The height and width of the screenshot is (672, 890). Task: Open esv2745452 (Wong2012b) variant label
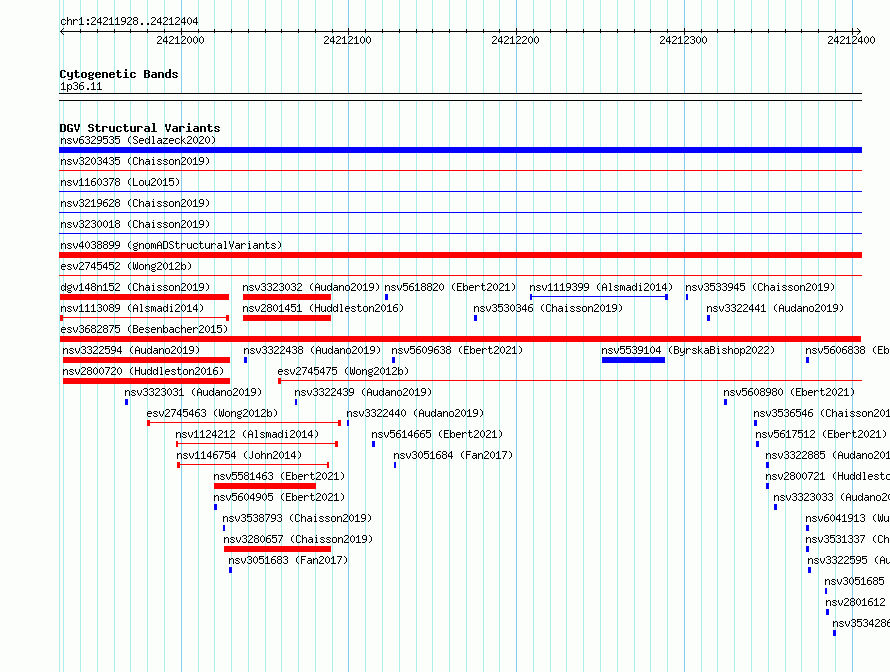pos(126,266)
